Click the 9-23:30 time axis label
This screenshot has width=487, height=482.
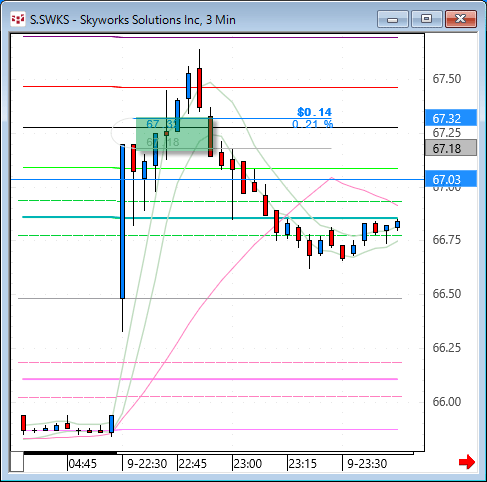pos(367,464)
